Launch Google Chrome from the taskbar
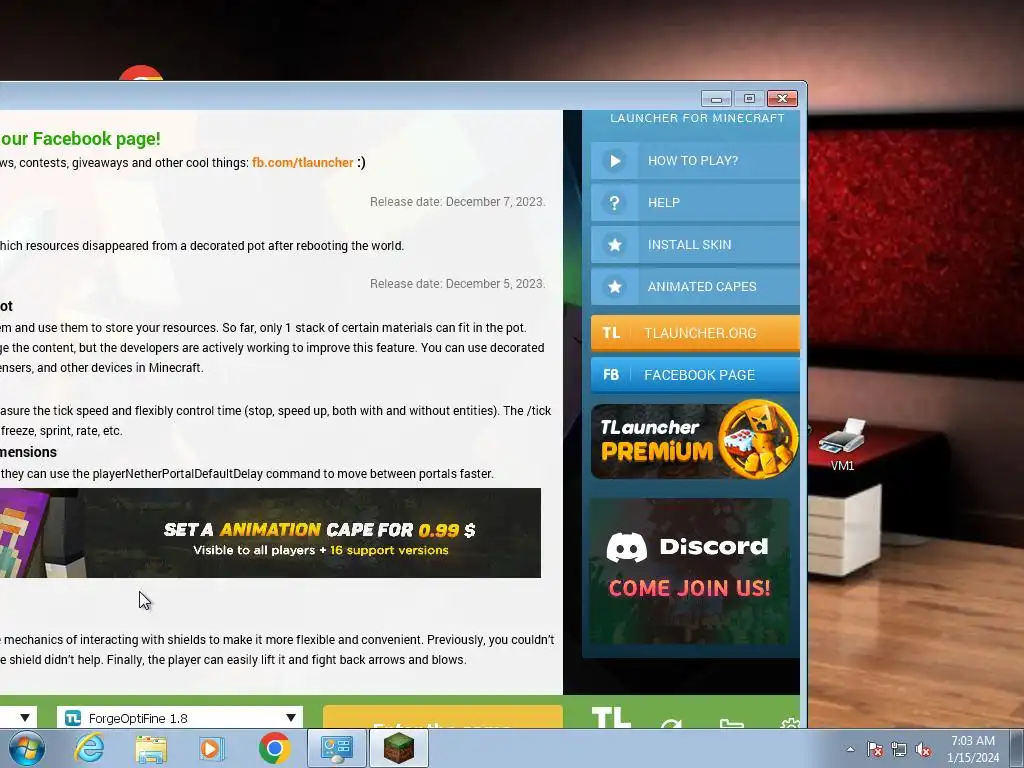 click(274, 748)
